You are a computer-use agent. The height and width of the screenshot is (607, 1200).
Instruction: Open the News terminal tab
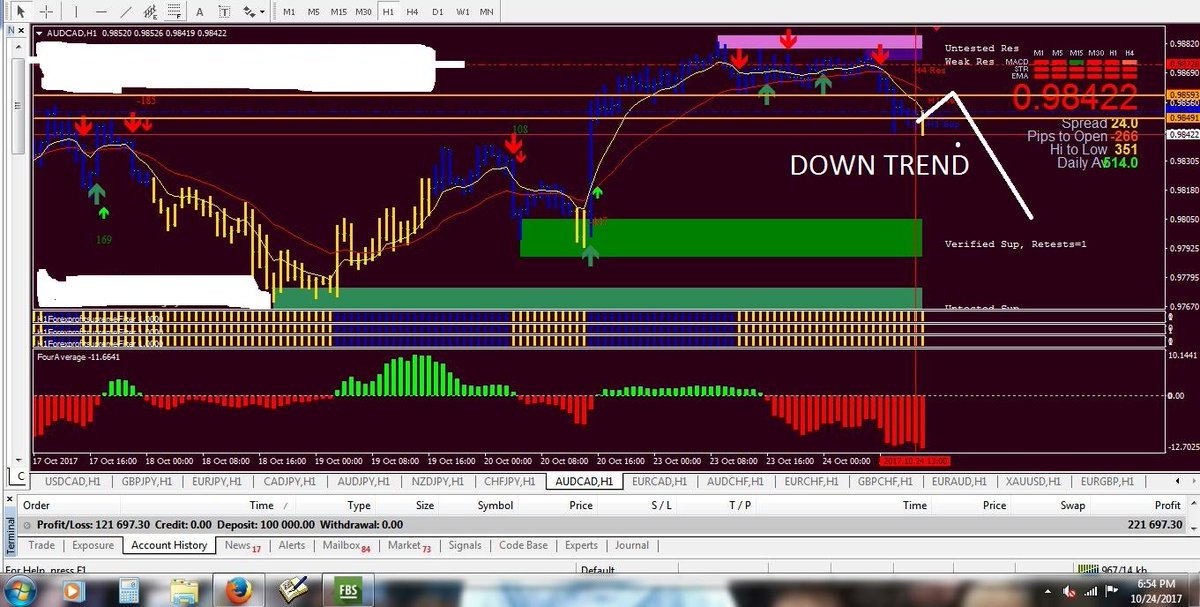[242, 545]
